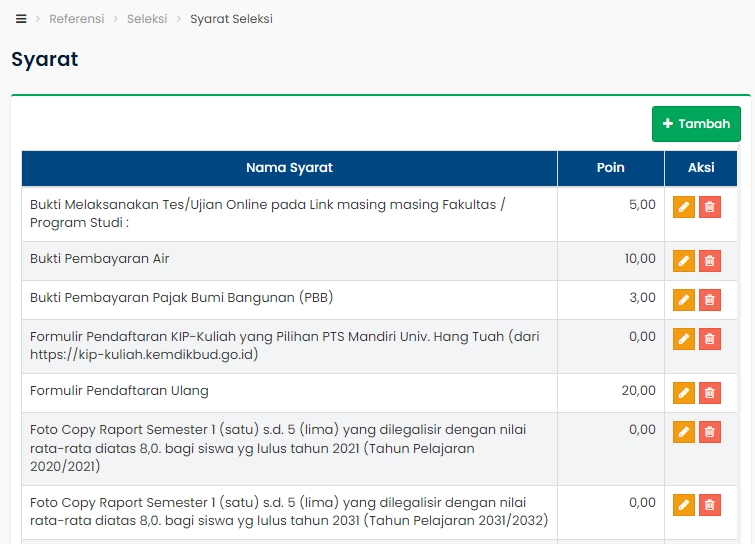Image resolution: width=755 pixels, height=544 pixels.
Task: Click the Poin column header
Action: pos(610,168)
